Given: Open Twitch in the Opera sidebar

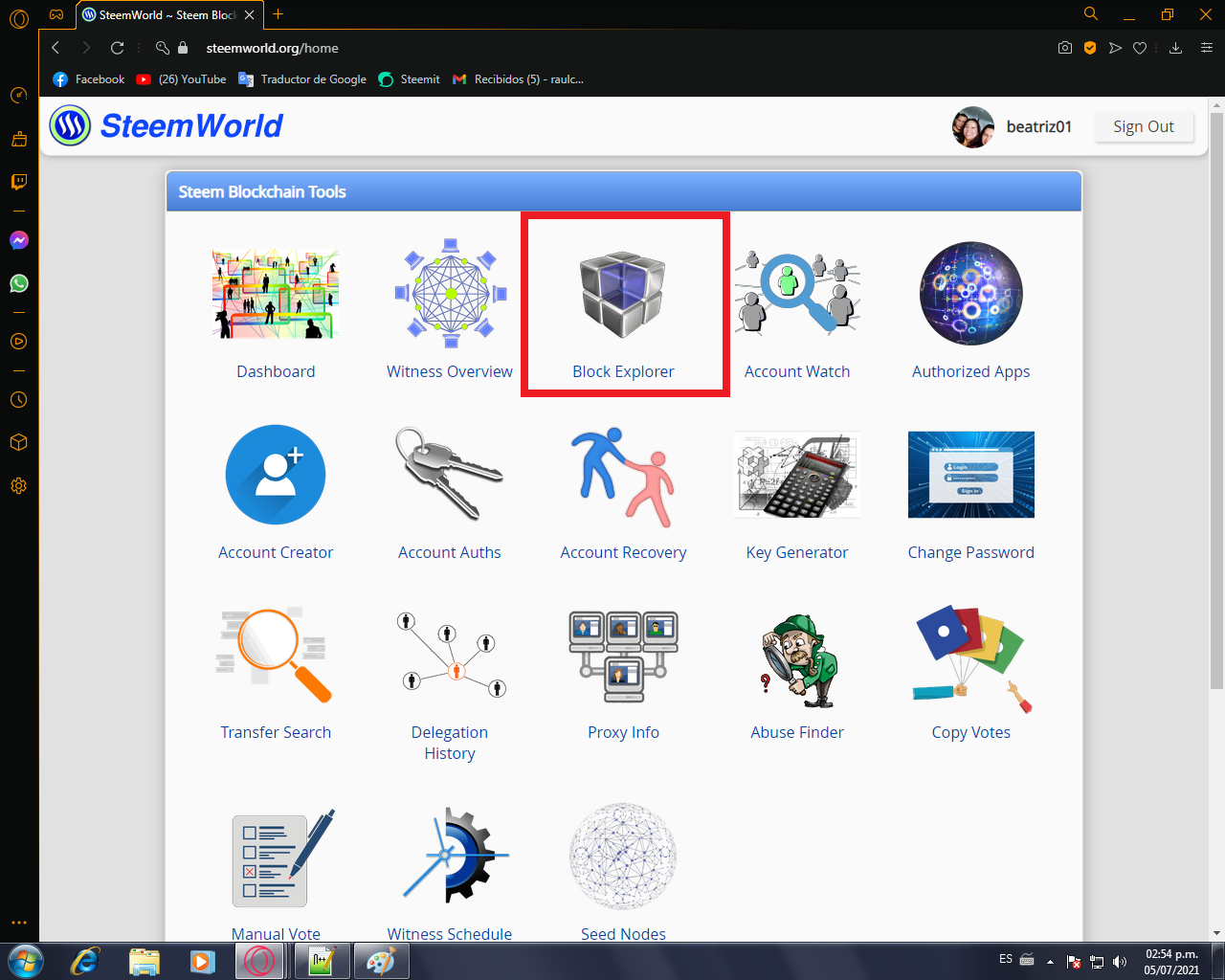Looking at the screenshot, I should [x=18, y=182].
